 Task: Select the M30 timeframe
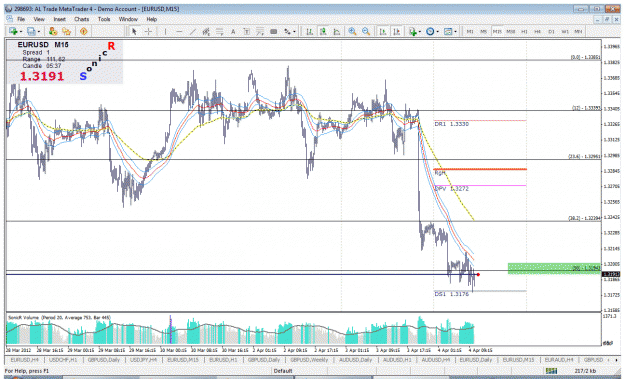[x=511, y=31]
